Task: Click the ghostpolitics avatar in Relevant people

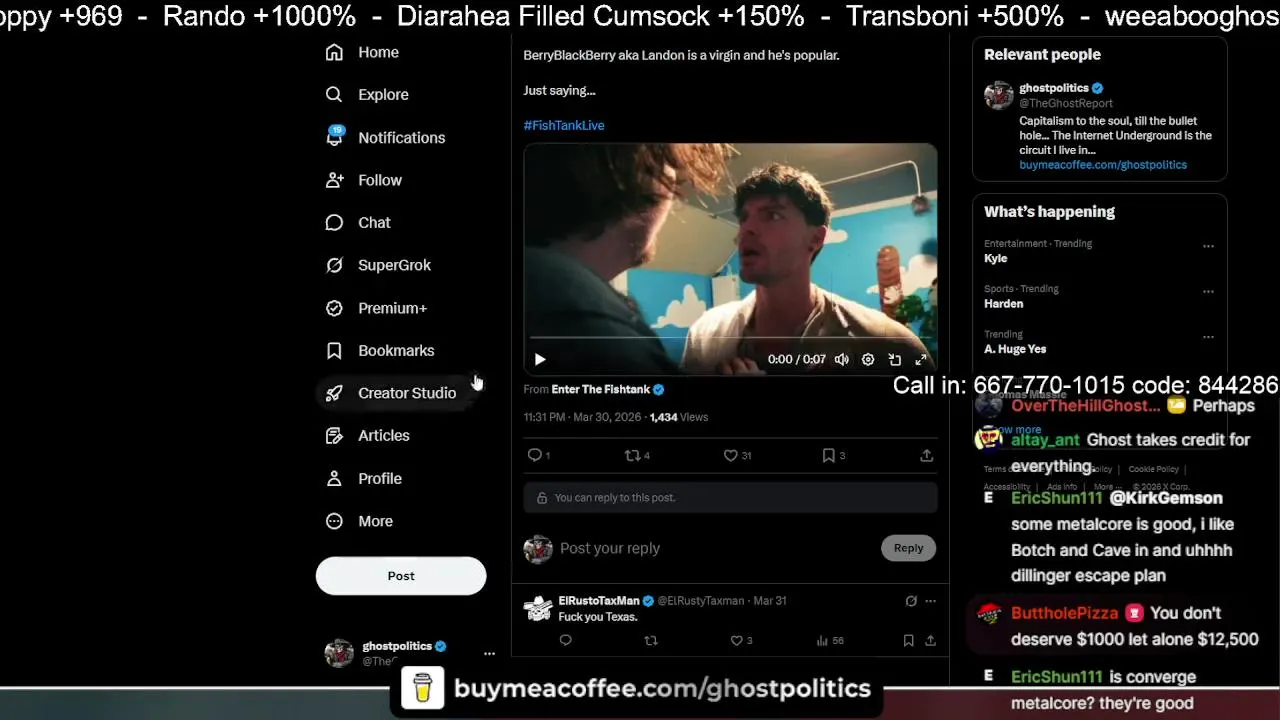Action: click(998, 95)
